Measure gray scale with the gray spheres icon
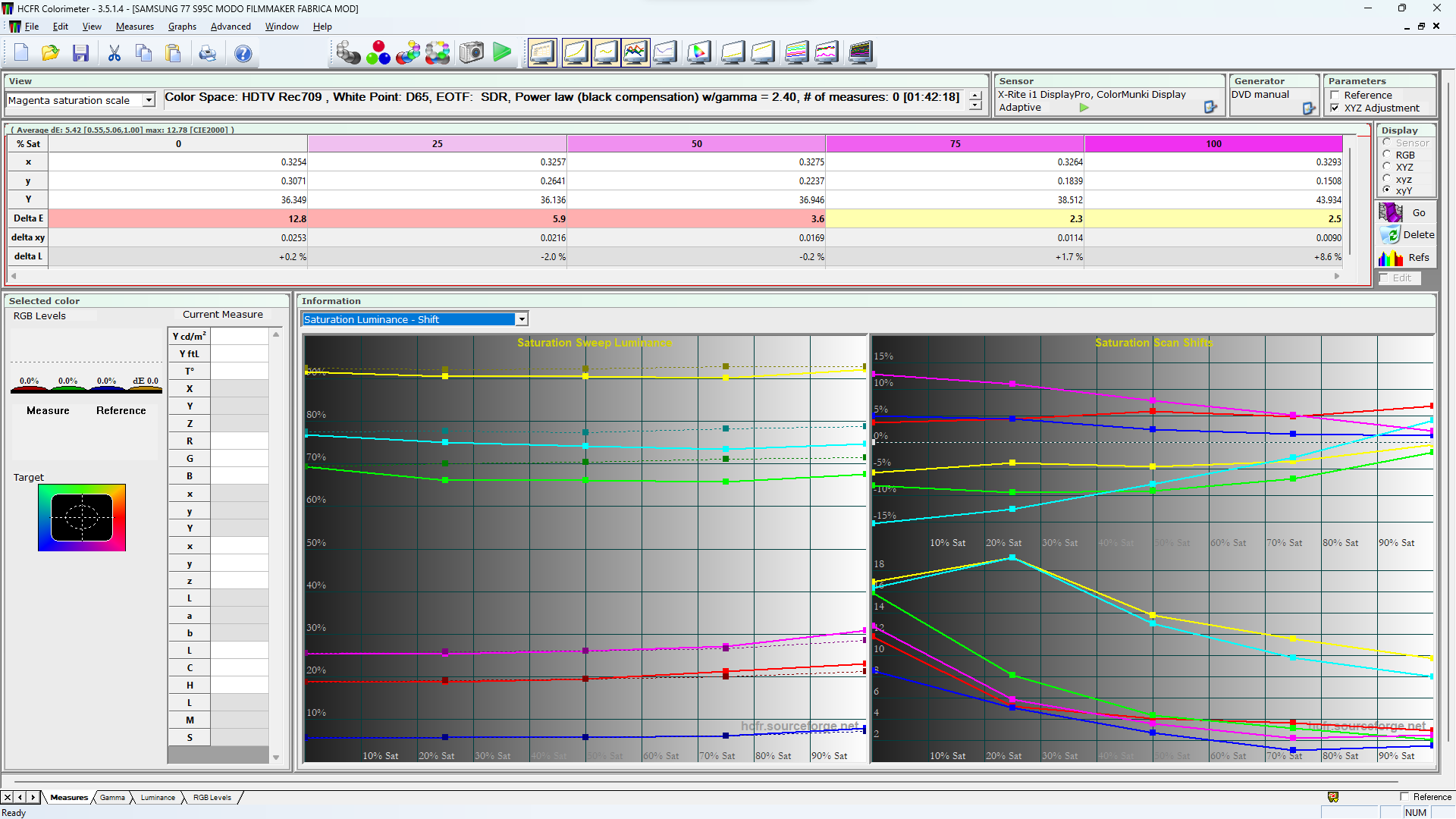The width and height of the screenshot is (1456, 819). coord(348,52)
